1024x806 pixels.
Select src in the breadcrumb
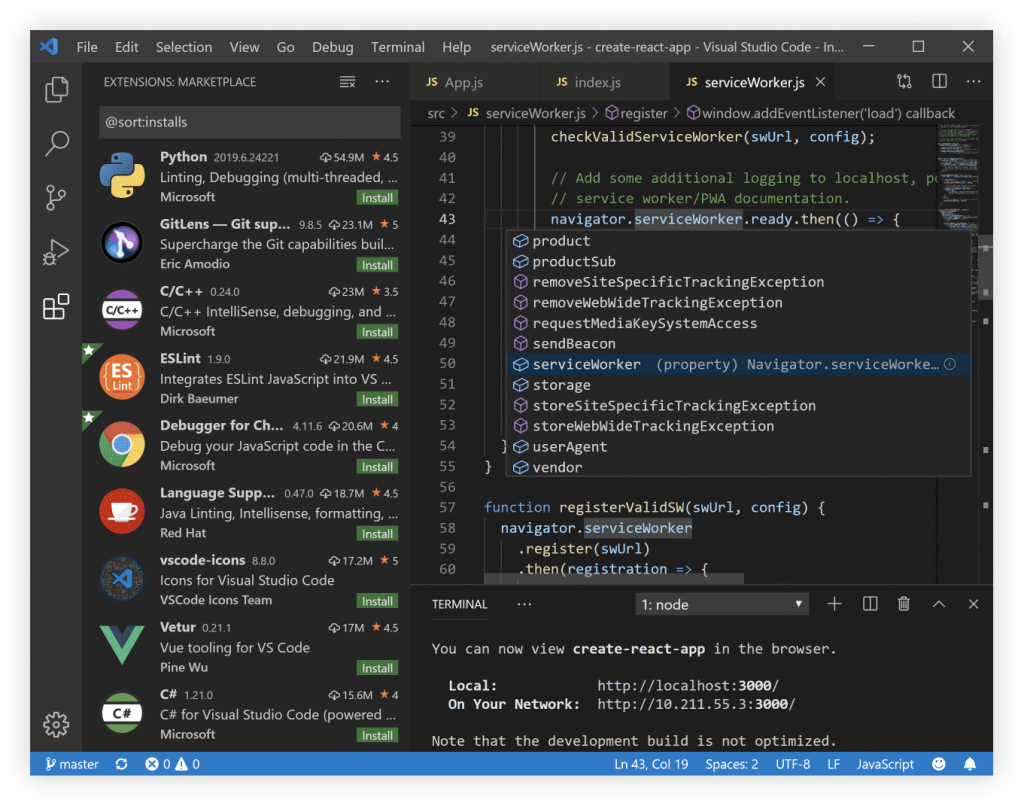[x=436, y=114]
